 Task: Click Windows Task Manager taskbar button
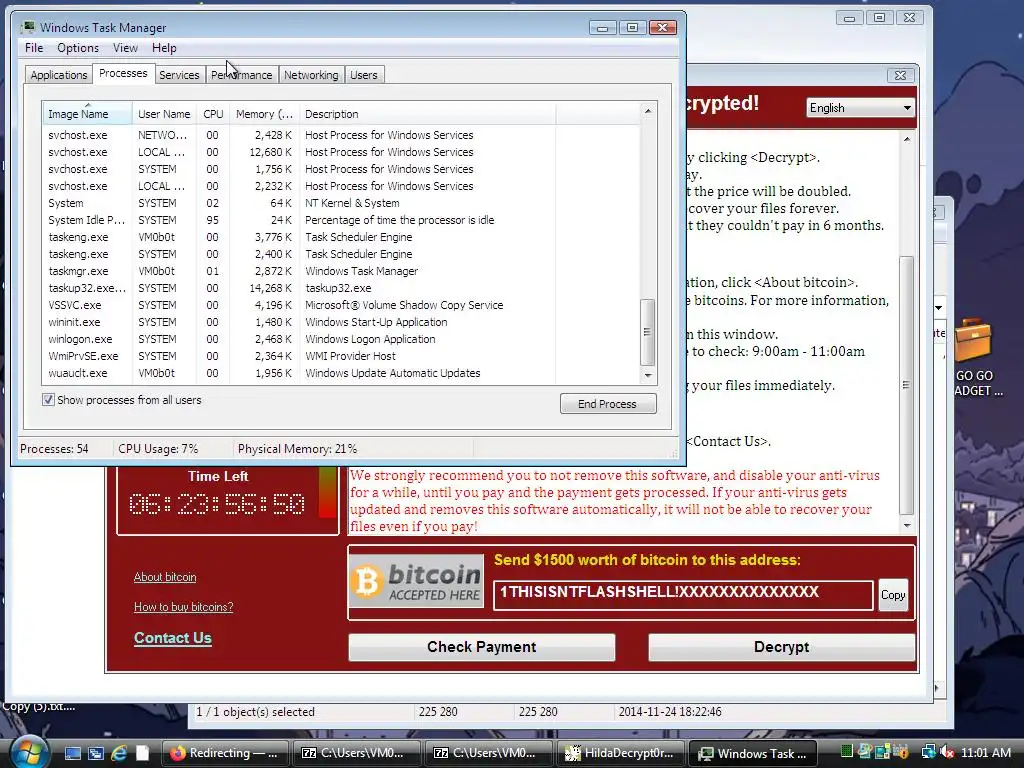752,753
